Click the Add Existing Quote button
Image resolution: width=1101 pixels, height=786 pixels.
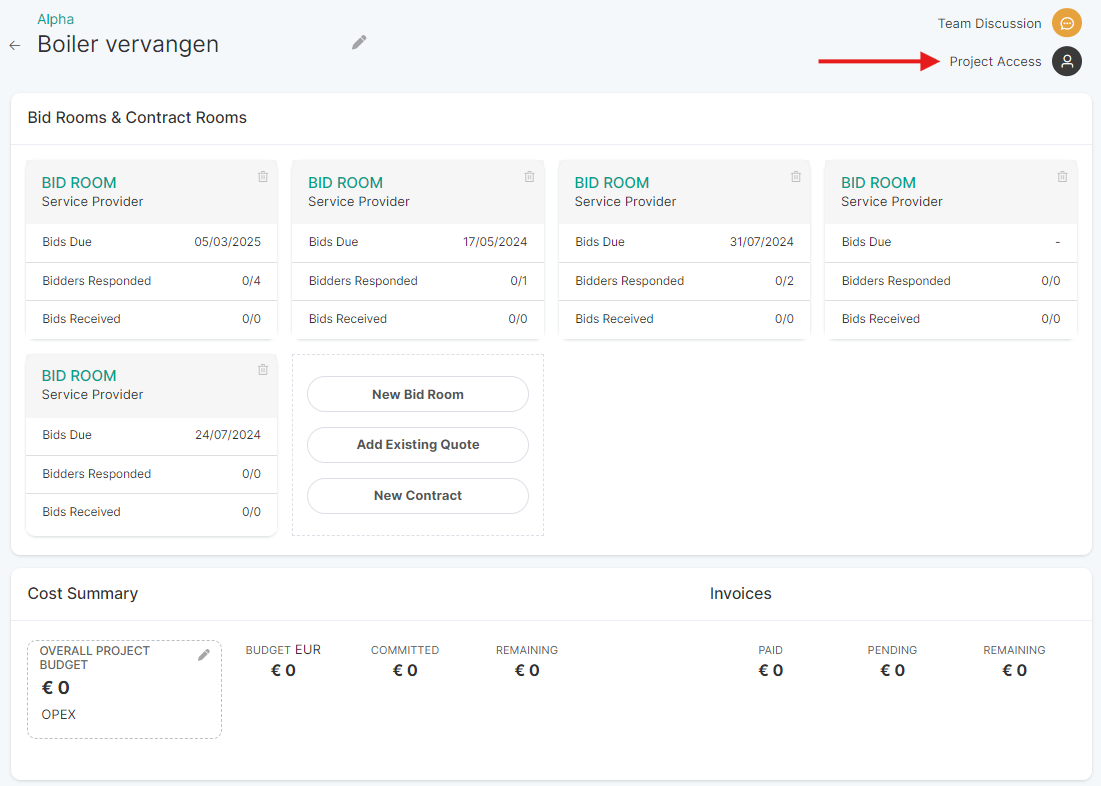(418, 445)
